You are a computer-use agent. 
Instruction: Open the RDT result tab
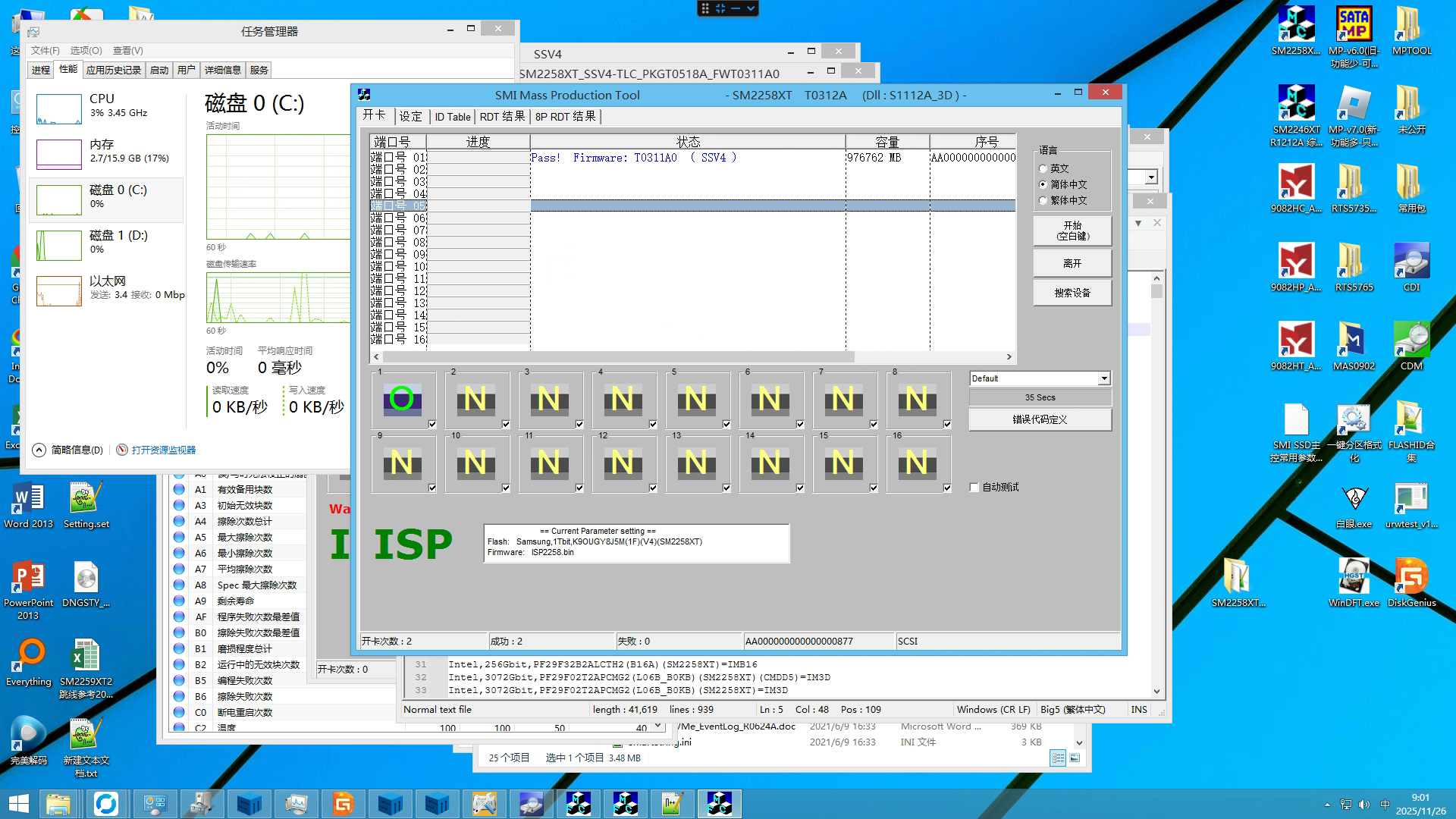(502, 117)
